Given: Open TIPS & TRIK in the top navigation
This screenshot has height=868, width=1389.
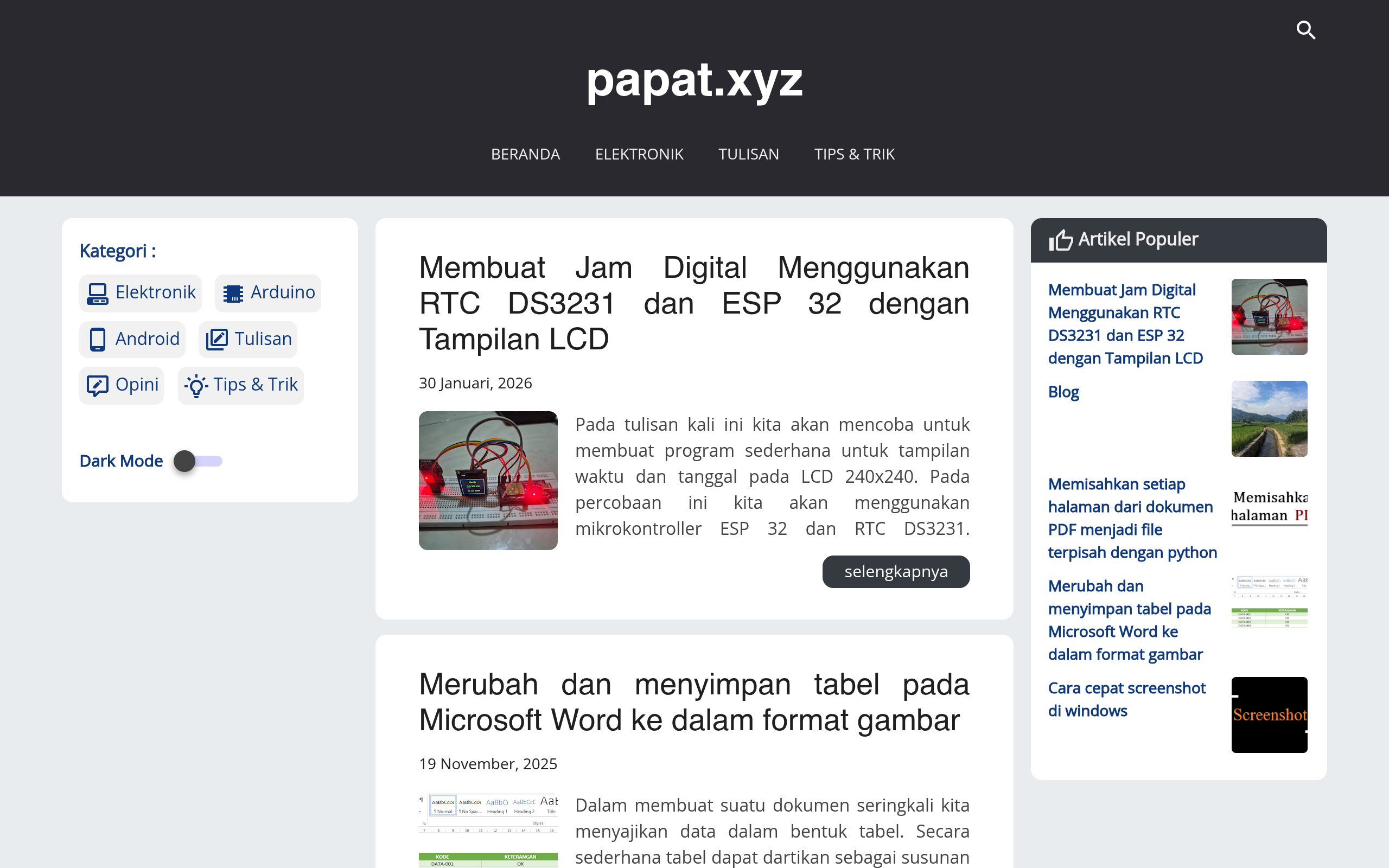Looking at the screenshot, I should (854, 154).
